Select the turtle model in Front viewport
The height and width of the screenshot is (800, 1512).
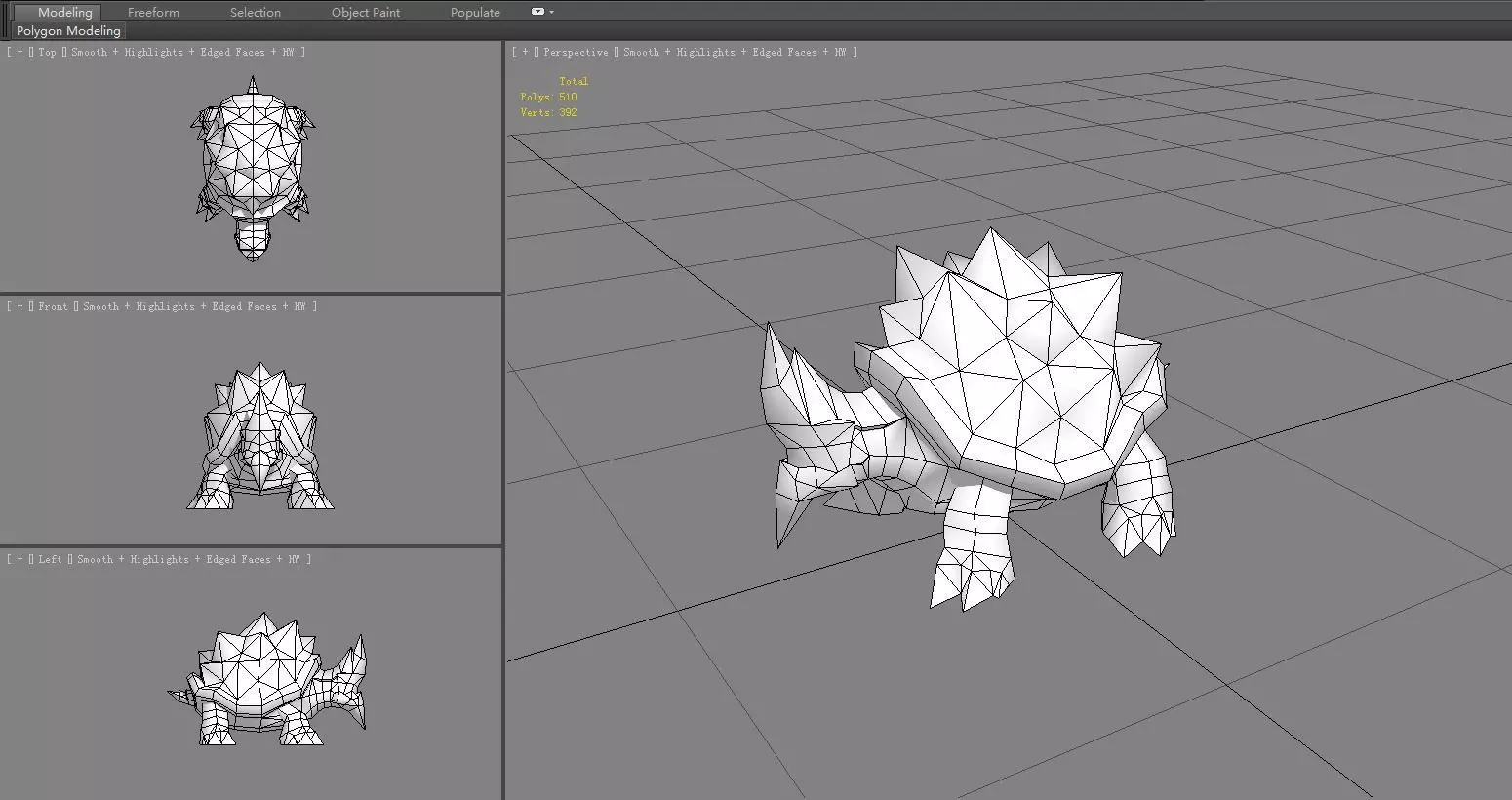click(259, 436)
